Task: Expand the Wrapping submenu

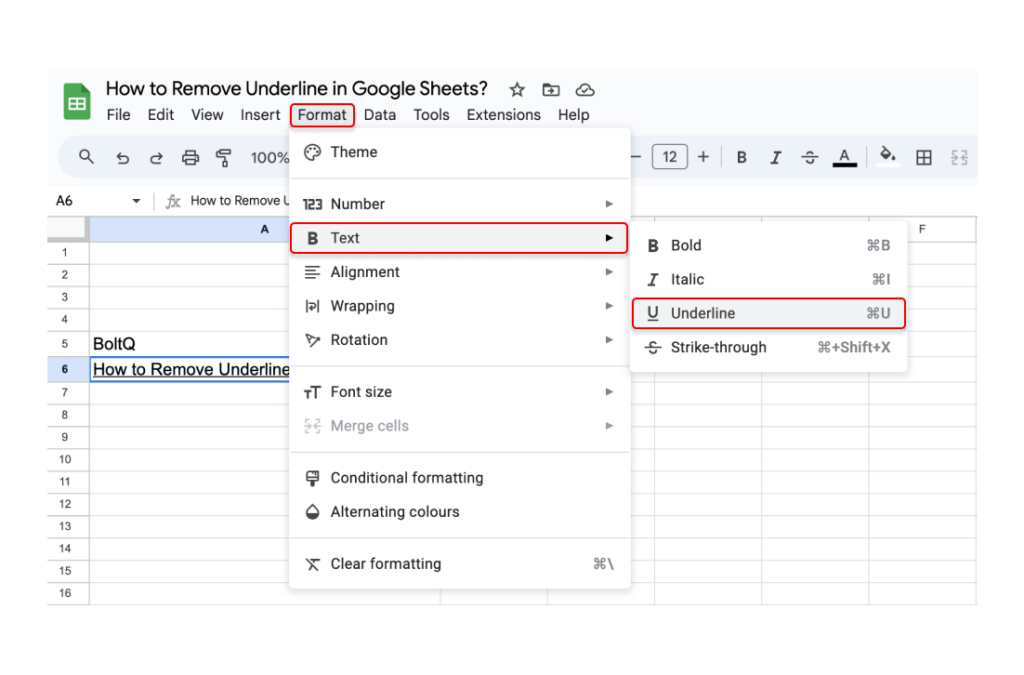Action: tap(460, 306)
